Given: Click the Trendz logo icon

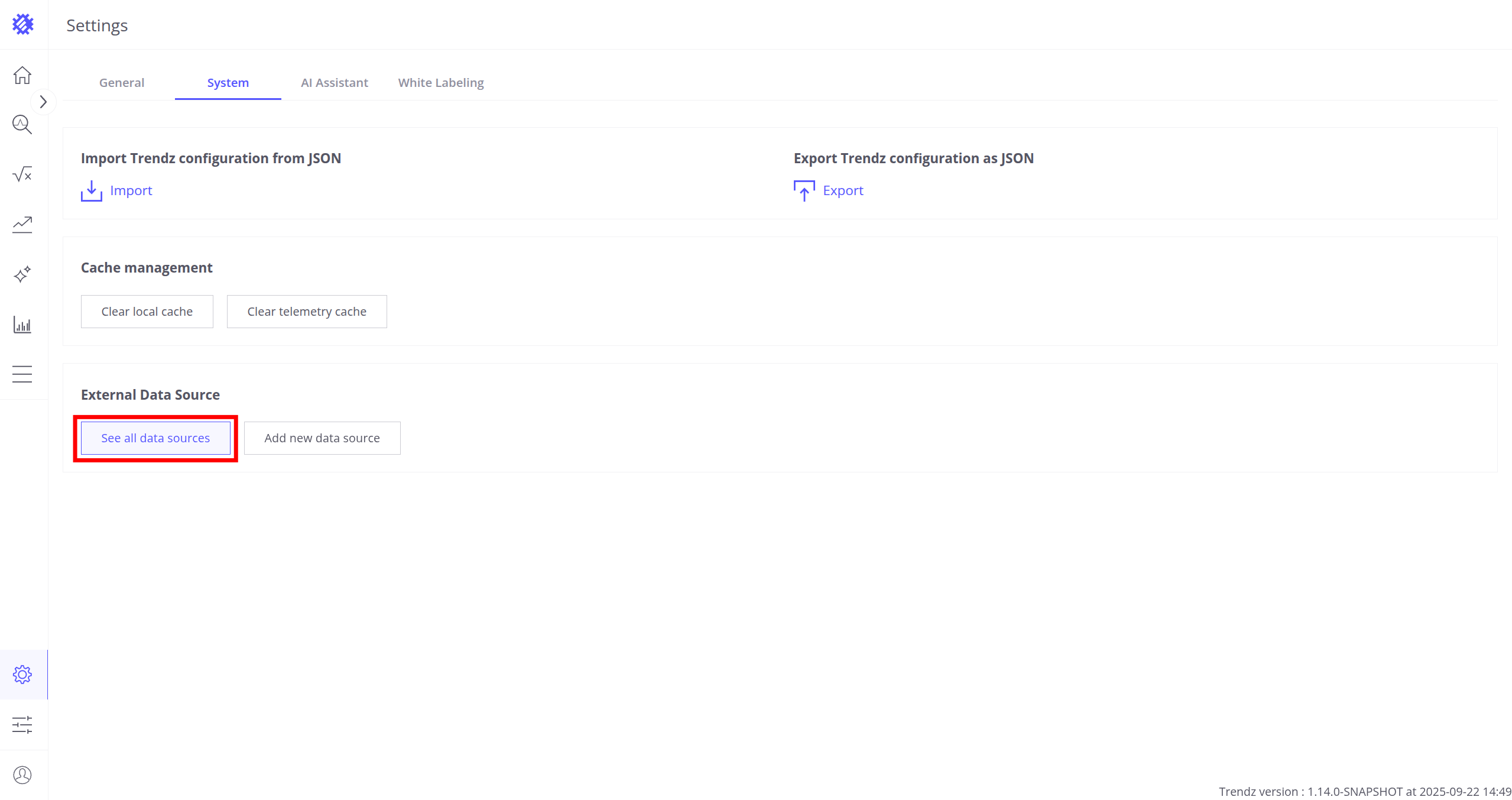Looking at the screenshot, I should pos(23,24).
